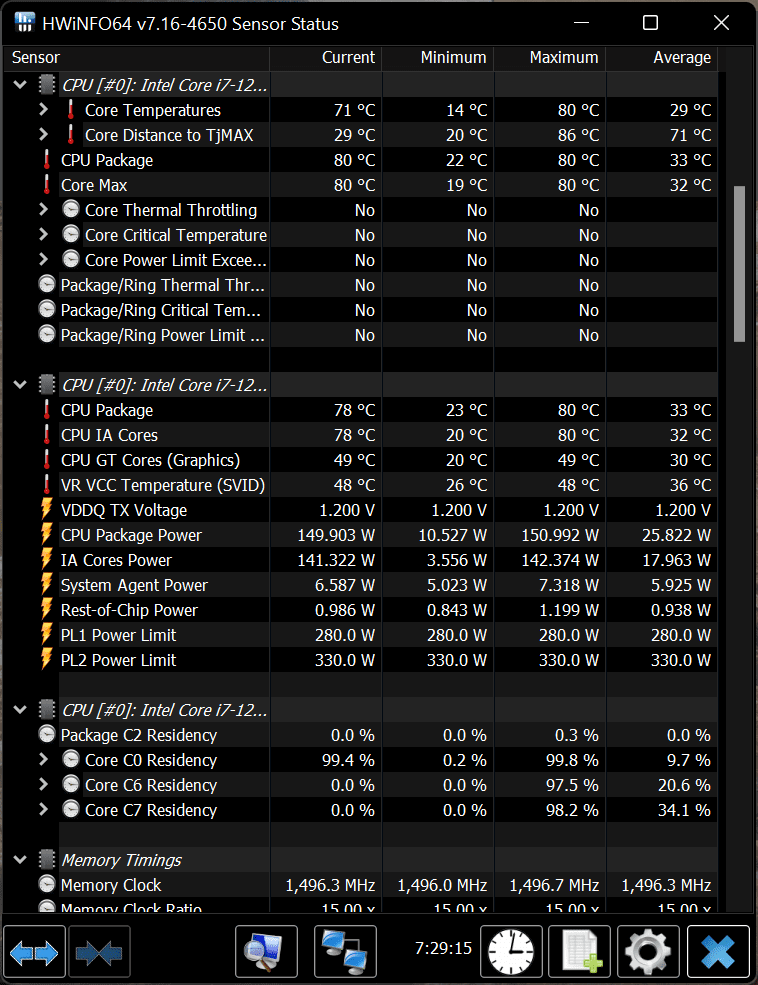Open sensor settings gear icon
The image size is (758, 985).
tap(648, 952)
